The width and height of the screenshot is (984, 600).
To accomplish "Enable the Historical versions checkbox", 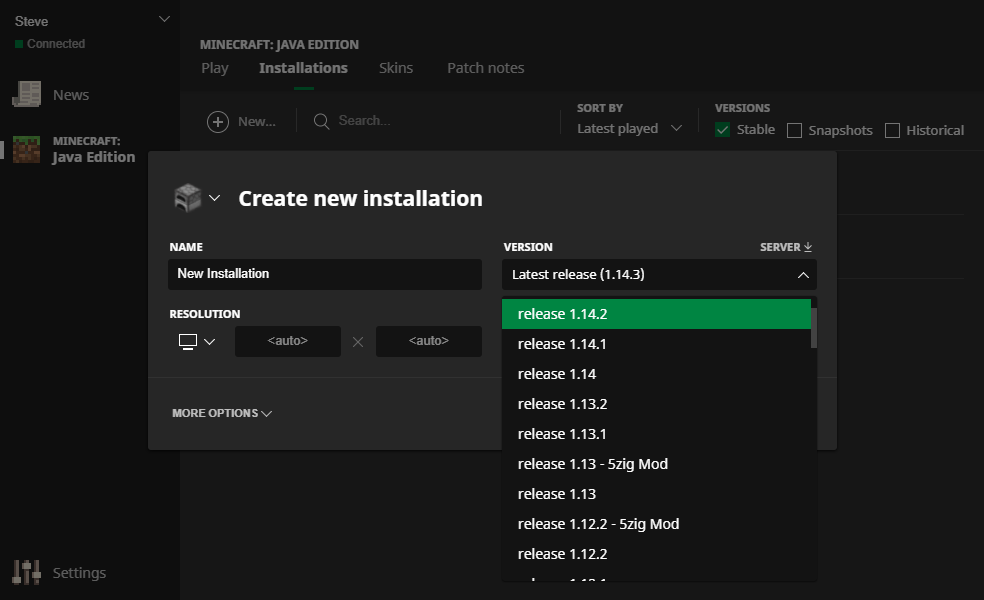I will [x=893, y=130].
